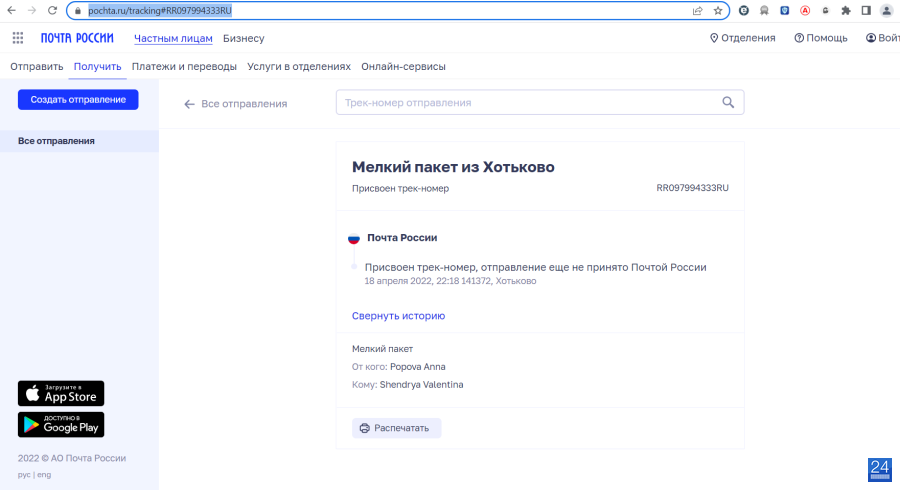Open the Отправить menu
This screenshot has height=490, width=900.
(x=37, y=67)
